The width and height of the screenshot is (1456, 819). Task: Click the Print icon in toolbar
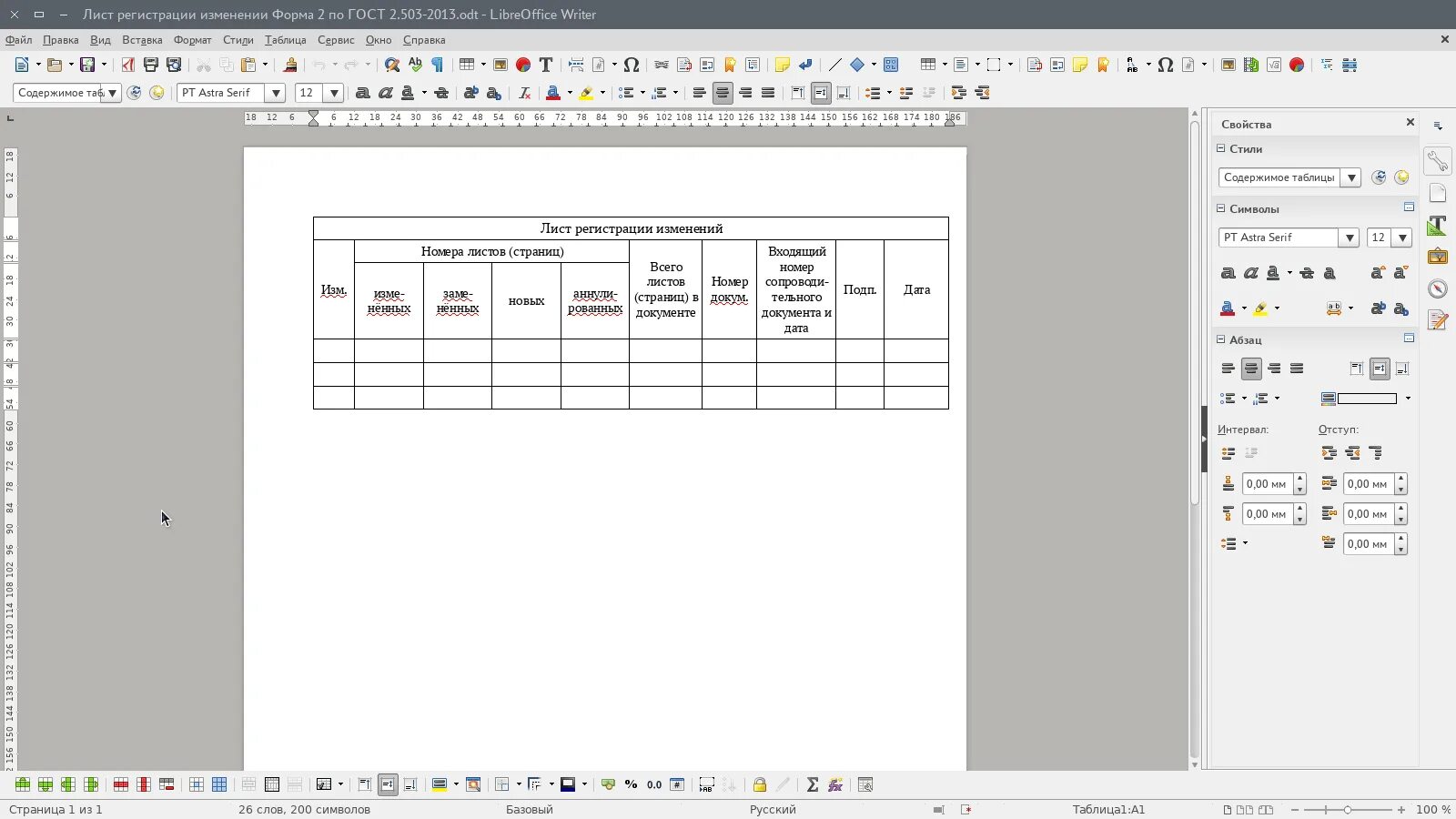click(151, 65)
